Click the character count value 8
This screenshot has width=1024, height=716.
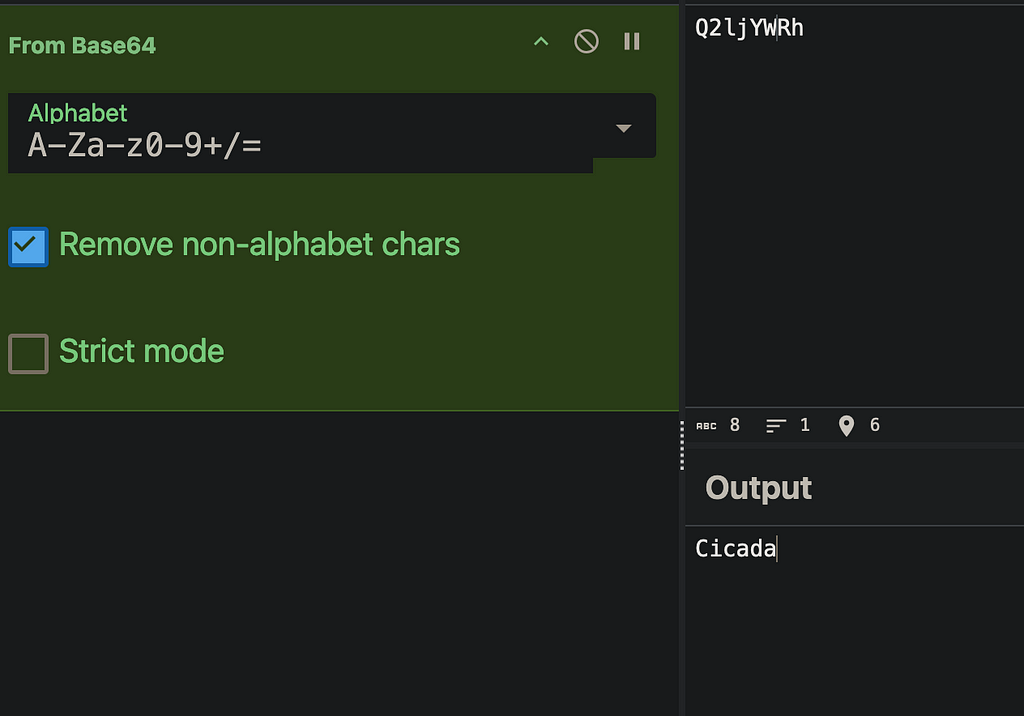[735, 425]
